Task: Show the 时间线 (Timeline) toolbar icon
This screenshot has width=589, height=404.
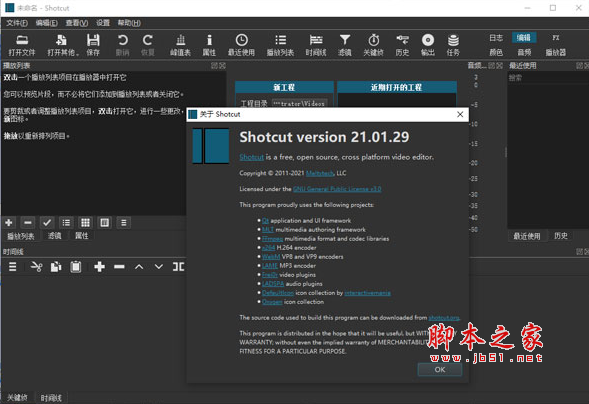Action: point(316,45)
